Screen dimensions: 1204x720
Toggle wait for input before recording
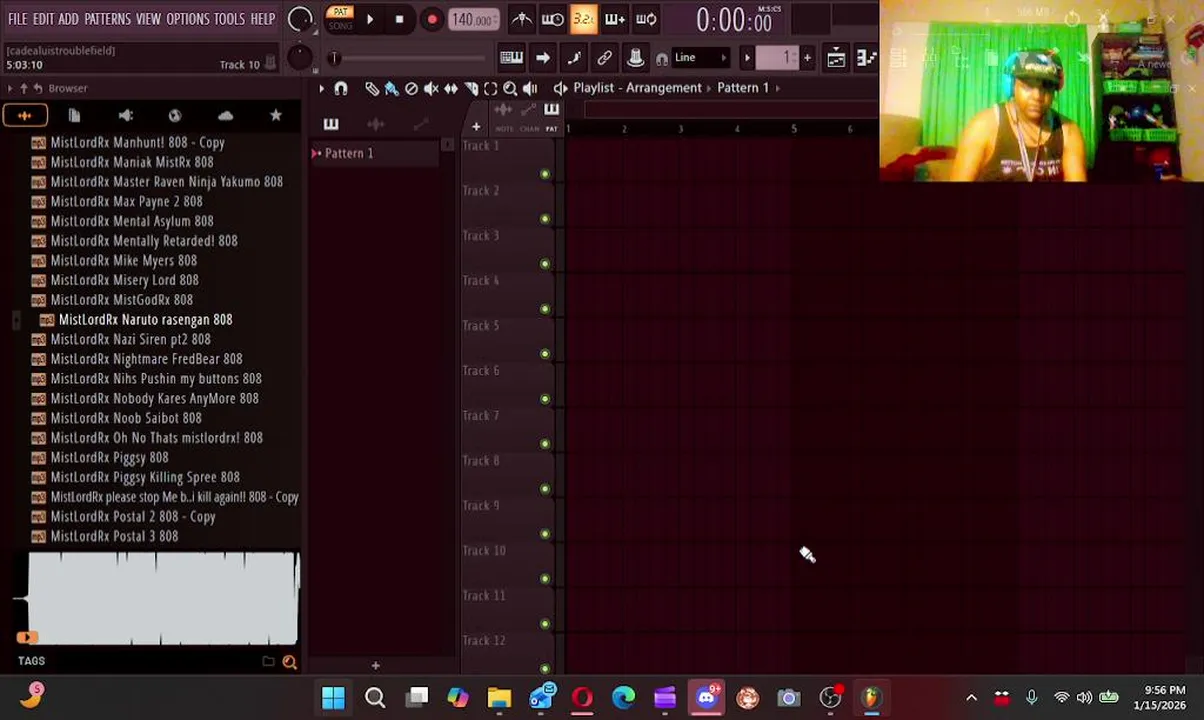coord(552,19)
